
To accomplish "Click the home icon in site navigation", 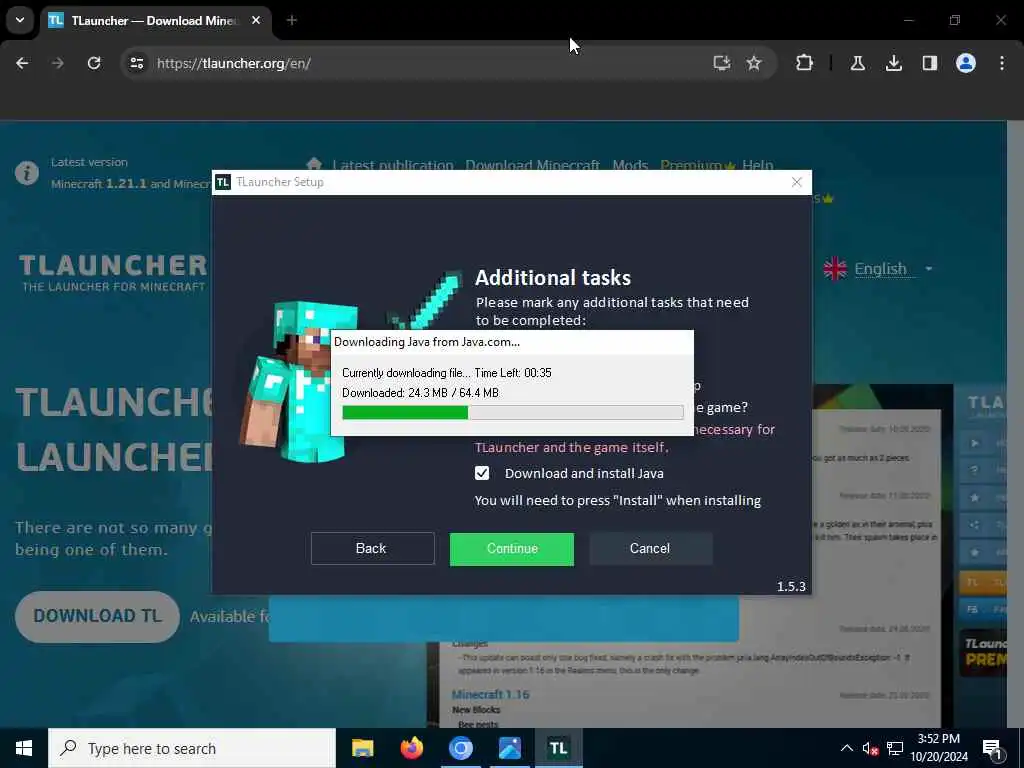I will [313, 164].
